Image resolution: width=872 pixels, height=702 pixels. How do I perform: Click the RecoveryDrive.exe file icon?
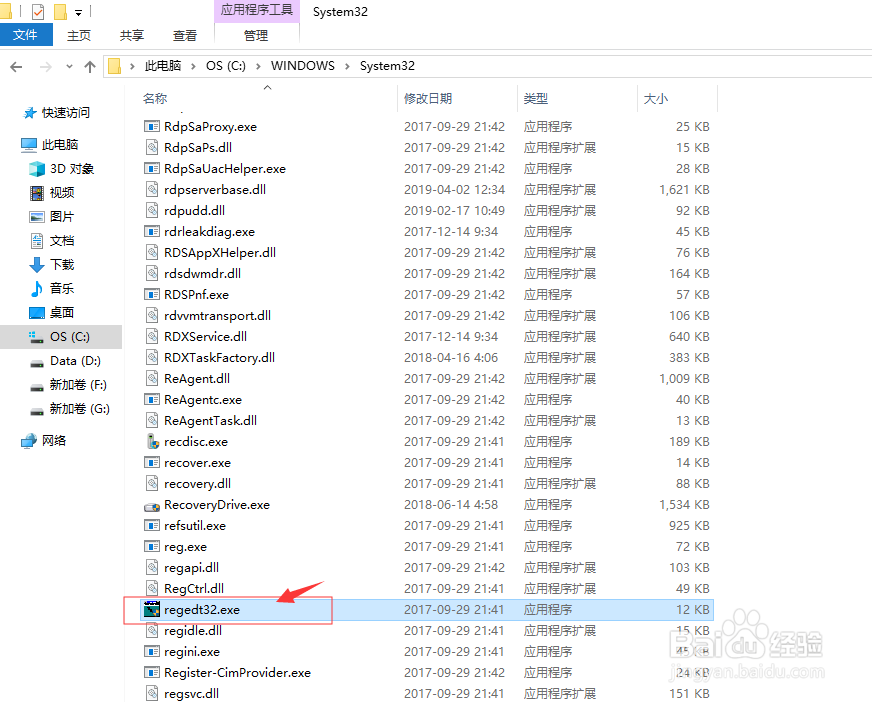point(152,505)
